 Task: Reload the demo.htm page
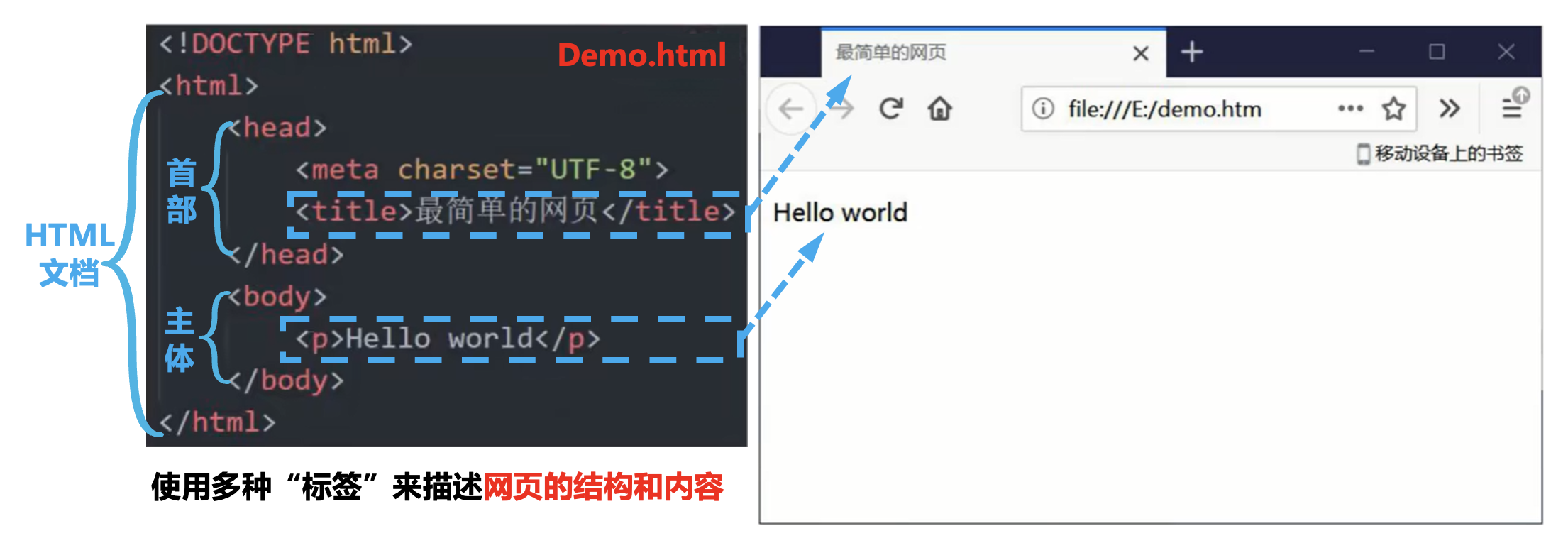click(891, 109)
